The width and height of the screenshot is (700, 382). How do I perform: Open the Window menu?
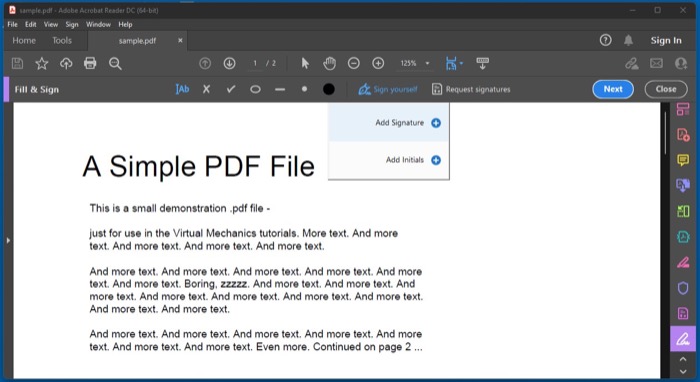(98, 25)
